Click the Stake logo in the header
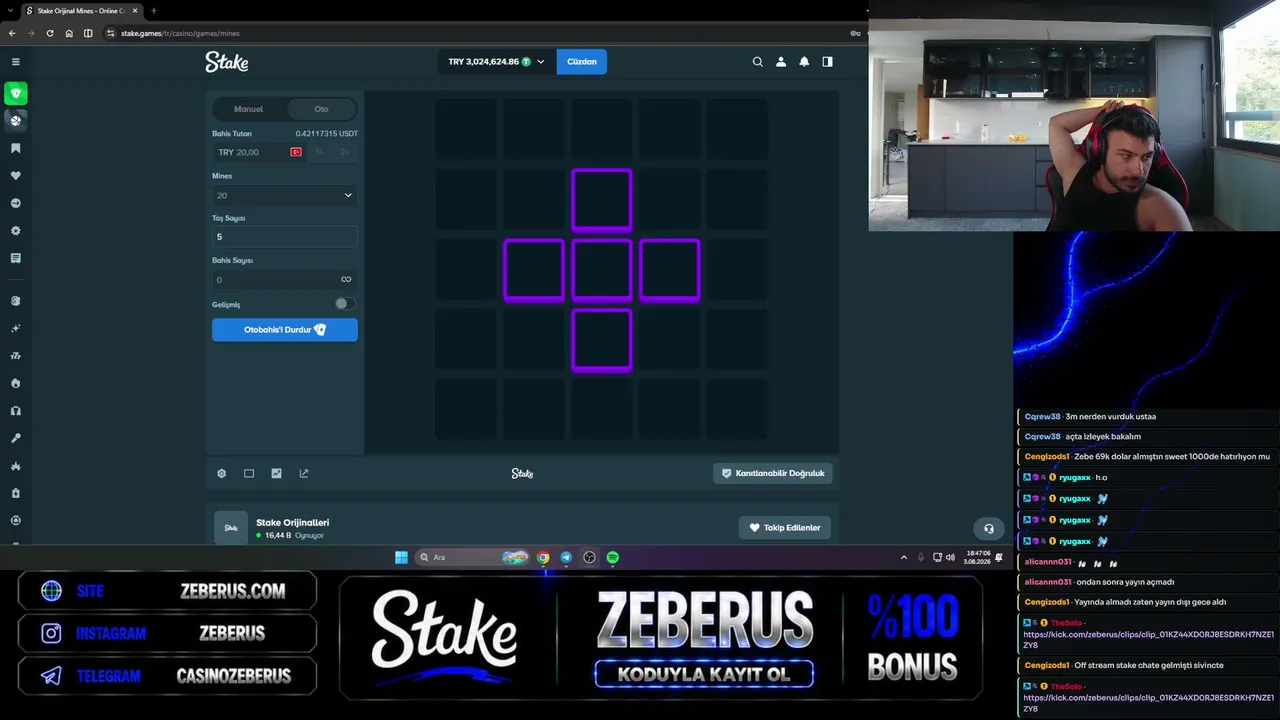 (x=227, y=62)
